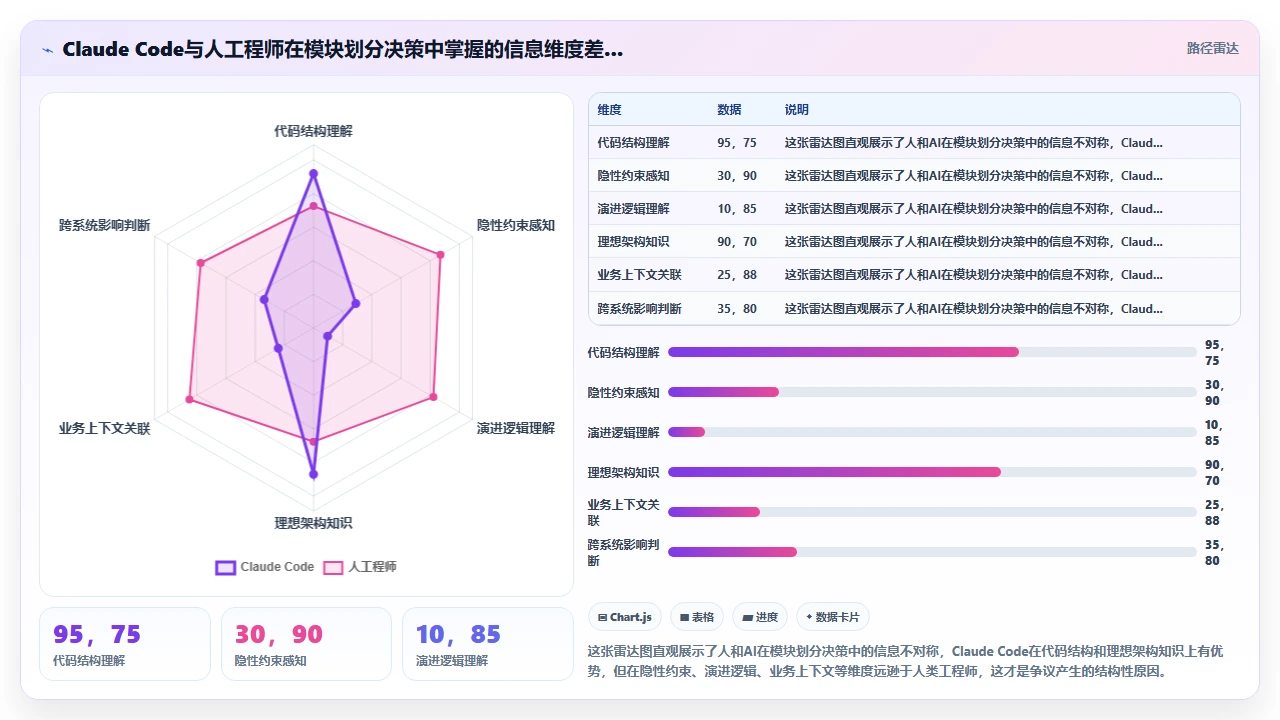Click 人工程师 point on 演进逻辑理解 axis
The image size is (1280, 720).
pyautogui.click(x=433, y=397)
